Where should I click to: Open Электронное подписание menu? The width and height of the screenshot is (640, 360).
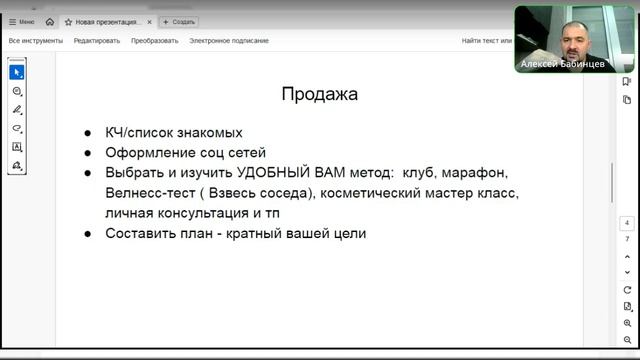click(229, 41)
